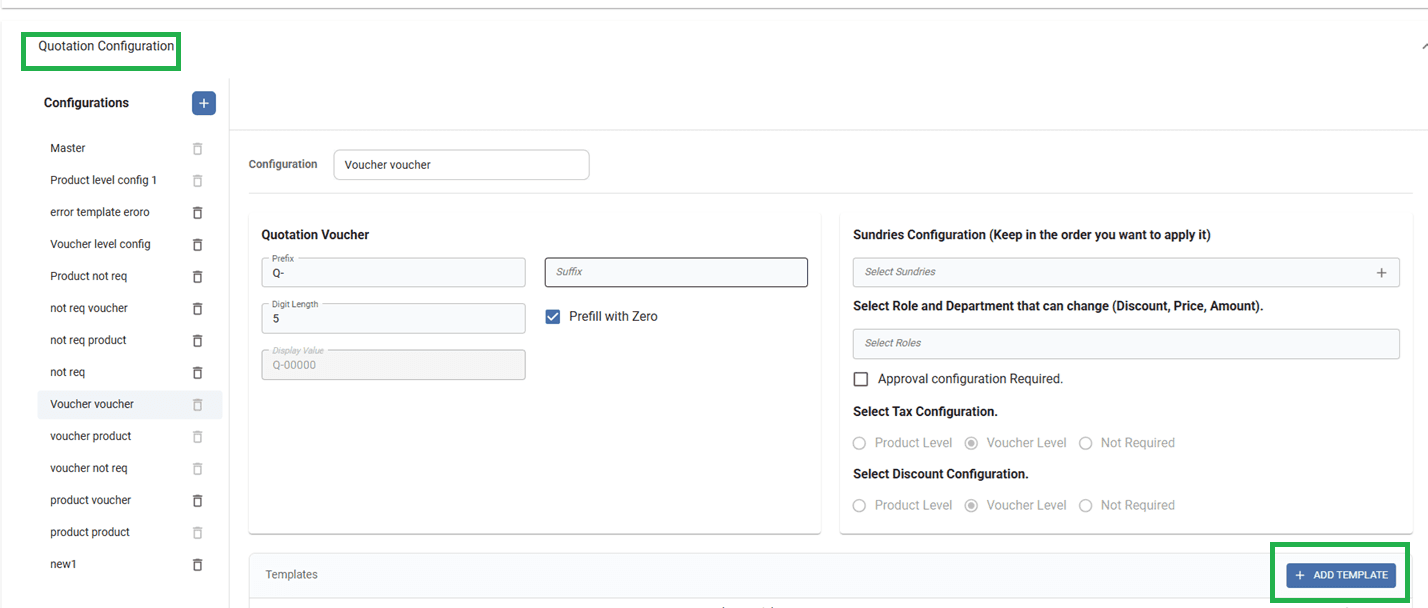
Task: Click trash icon beside not req
Action: pos(197,372)
